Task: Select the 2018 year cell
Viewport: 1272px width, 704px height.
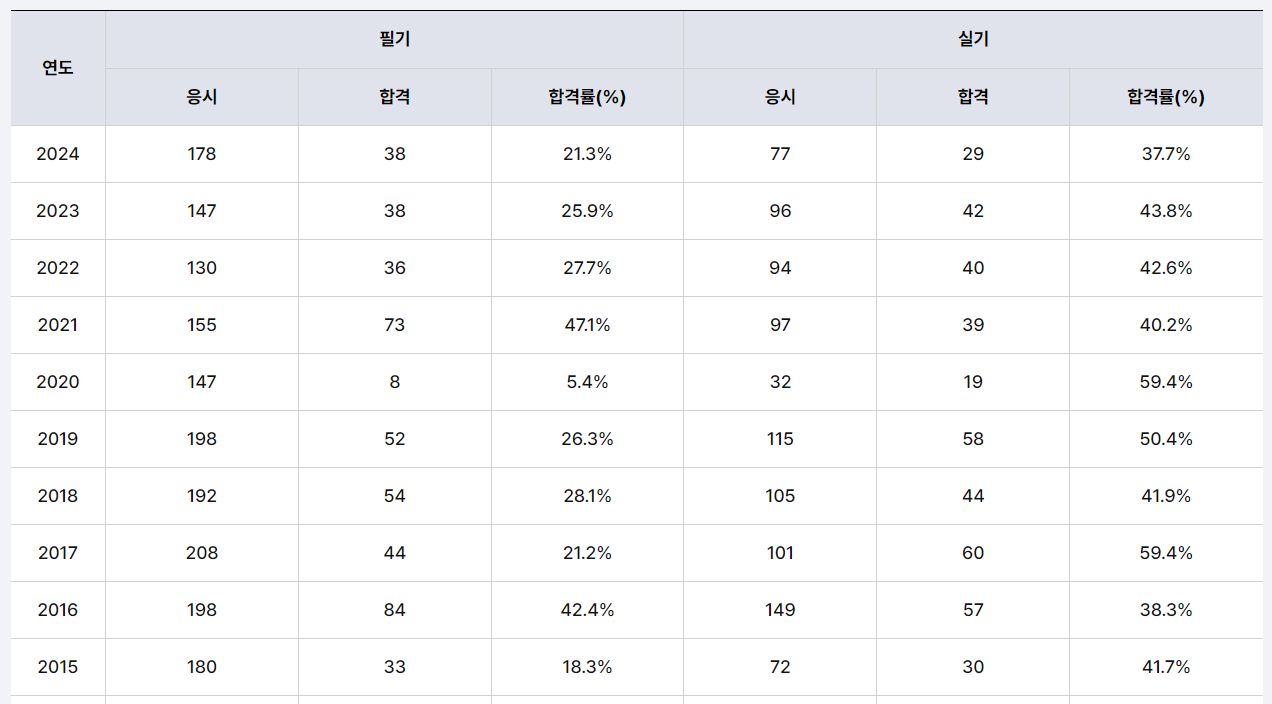Action: coord(58,496)
